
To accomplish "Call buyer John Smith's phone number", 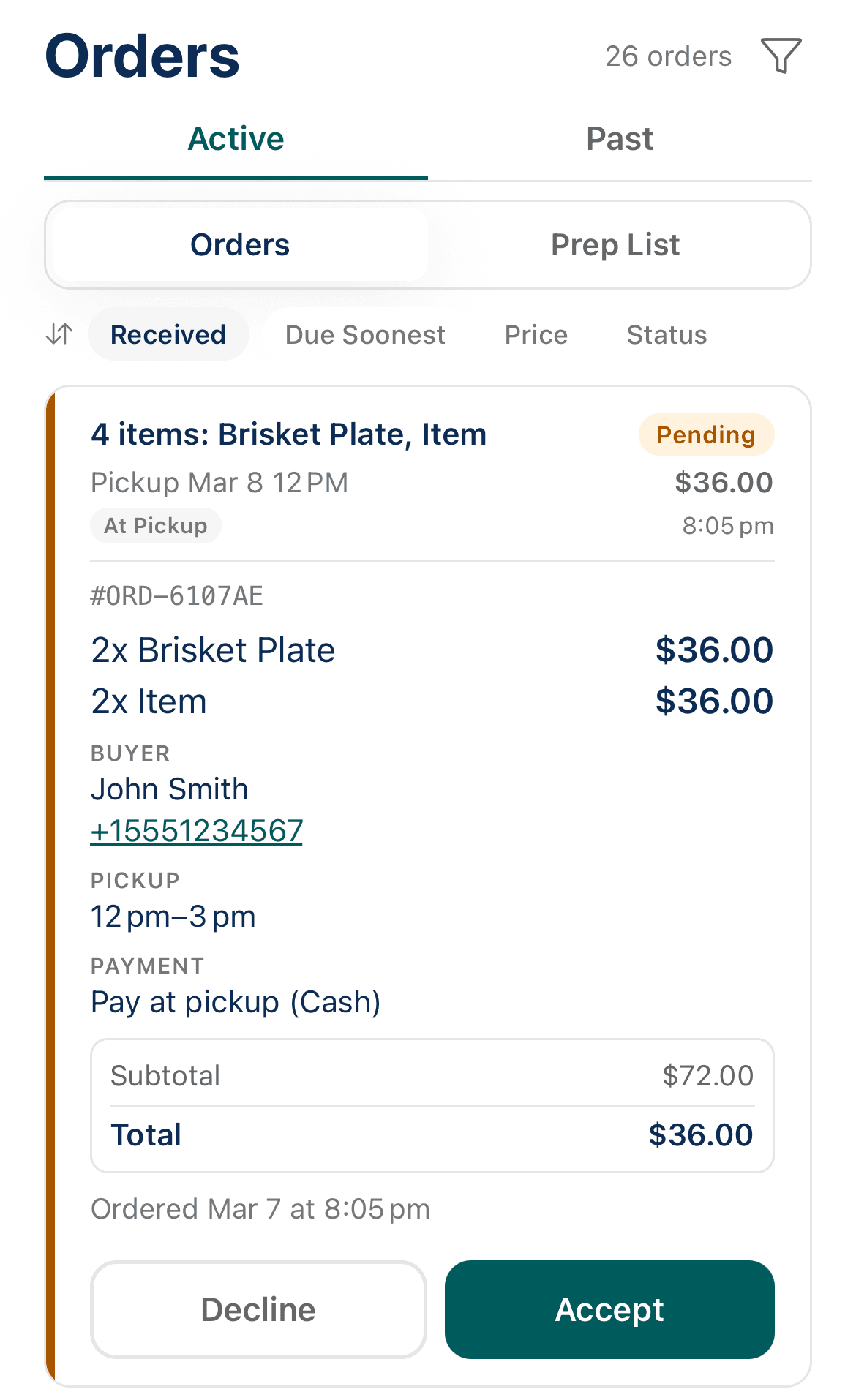I will [196, 829].
